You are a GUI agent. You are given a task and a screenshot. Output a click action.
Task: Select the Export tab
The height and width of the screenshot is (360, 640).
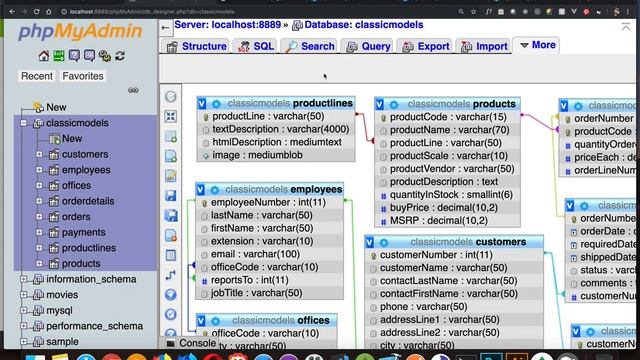click(425, 46)
